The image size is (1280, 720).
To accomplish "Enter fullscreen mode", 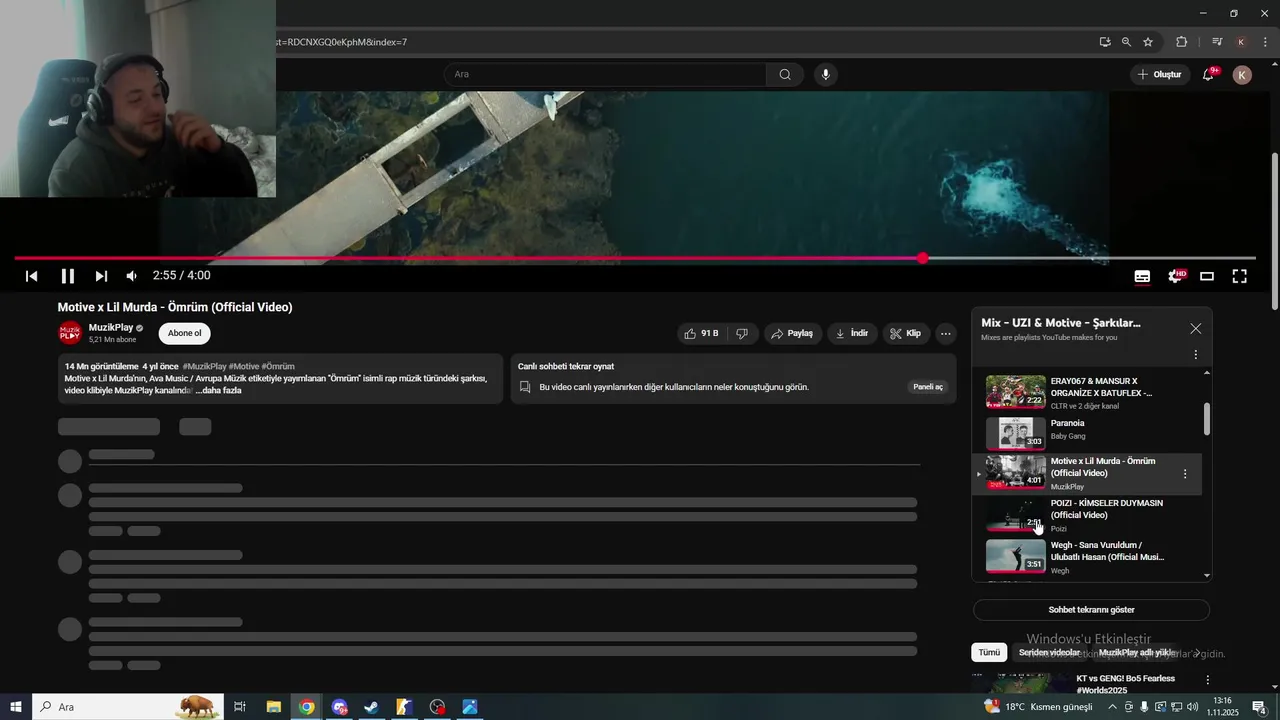I will coord(1239,276).
